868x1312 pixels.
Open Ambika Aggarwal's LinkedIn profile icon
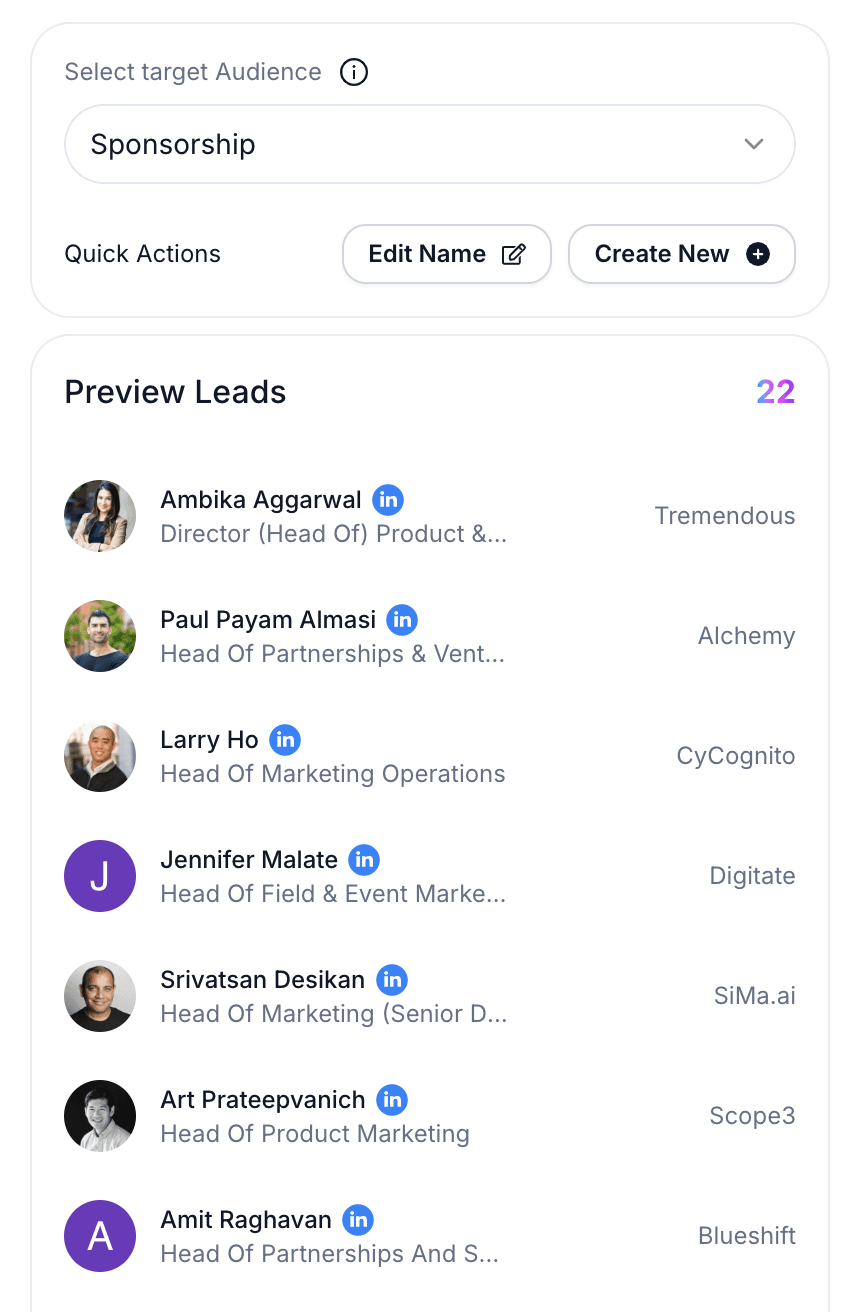[x=388, y=499]
